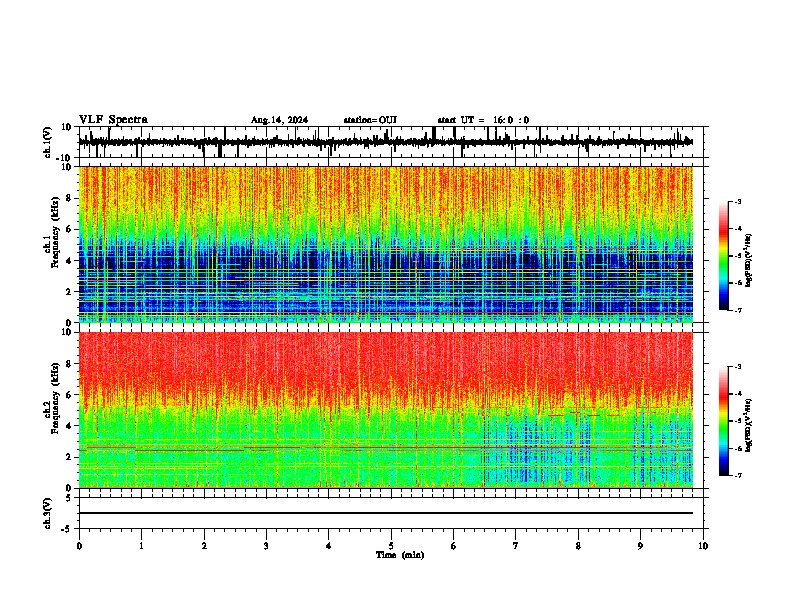This screenshot has width=792, height=612.
Task: Click the "-7" tick on ch.1 colour bar
Action: [738, 310]
